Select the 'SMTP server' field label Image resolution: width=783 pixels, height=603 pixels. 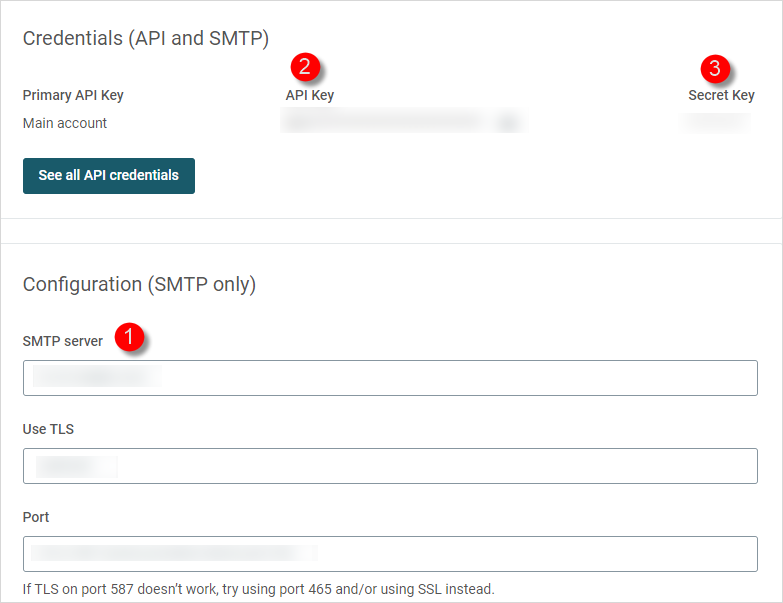[x=62, y=341]
